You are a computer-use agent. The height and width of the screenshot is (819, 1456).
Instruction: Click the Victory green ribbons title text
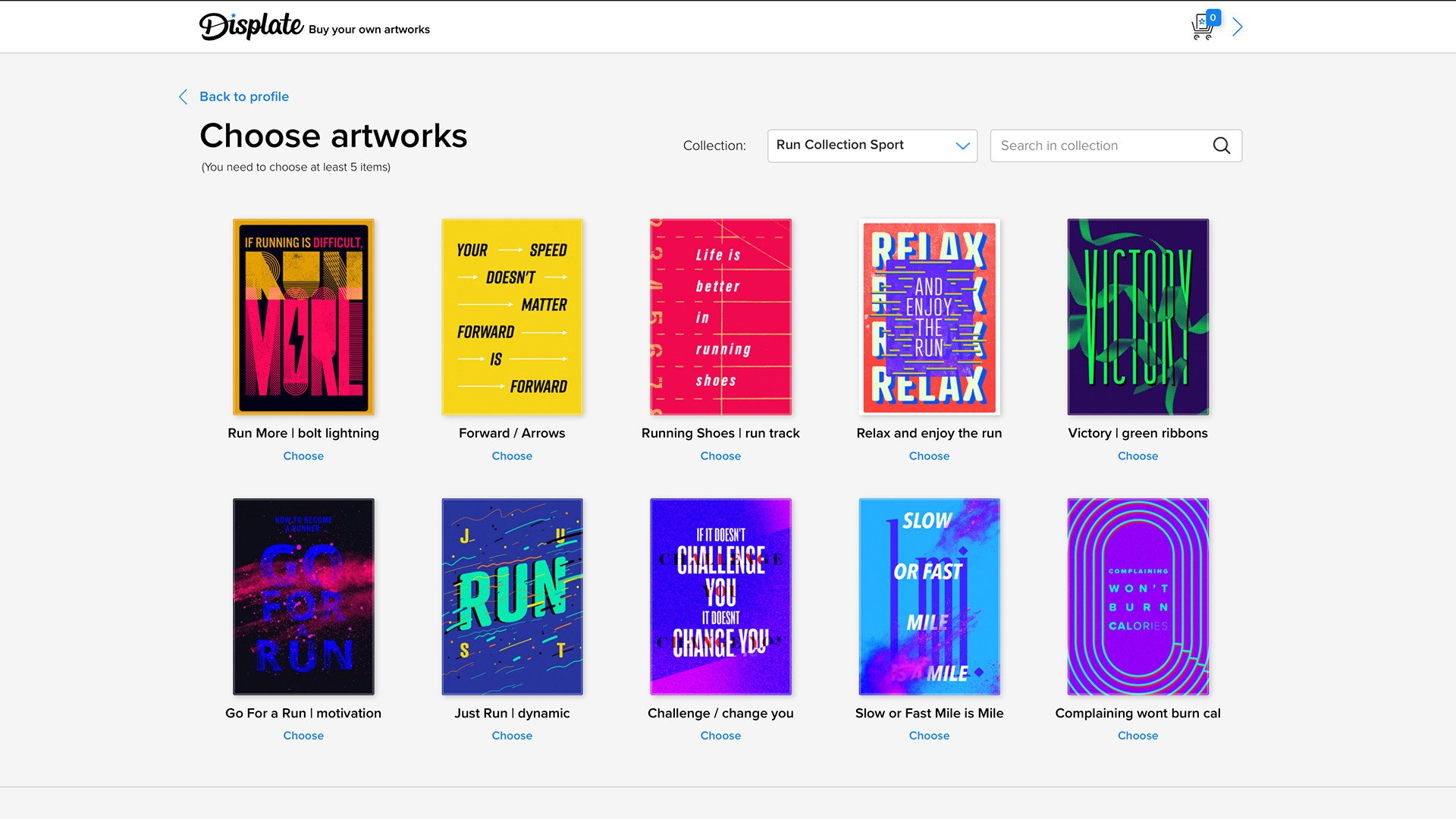pos(1137,433)
